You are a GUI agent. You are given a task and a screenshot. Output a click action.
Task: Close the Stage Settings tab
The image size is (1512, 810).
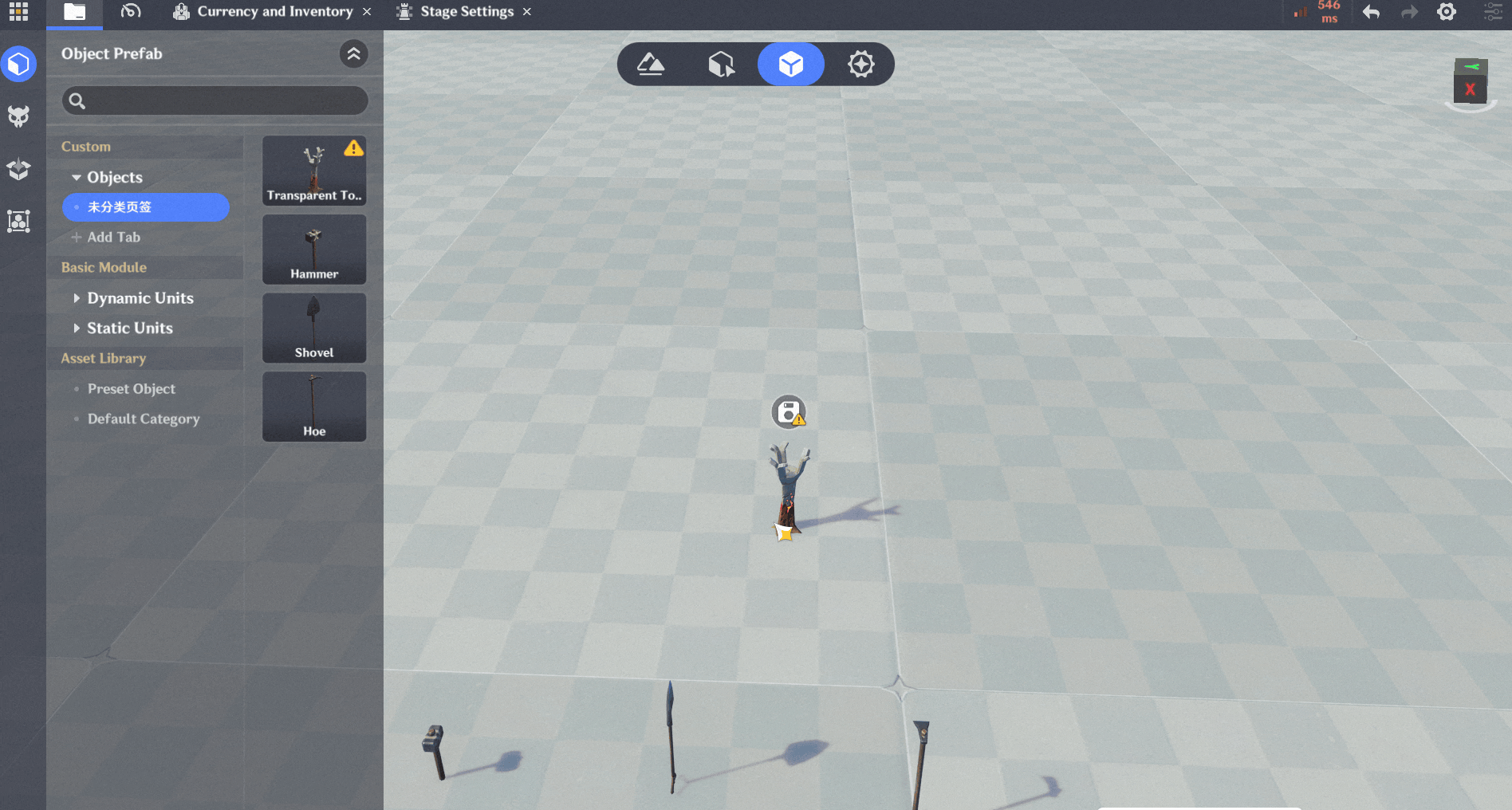click(x=527, y=12)
